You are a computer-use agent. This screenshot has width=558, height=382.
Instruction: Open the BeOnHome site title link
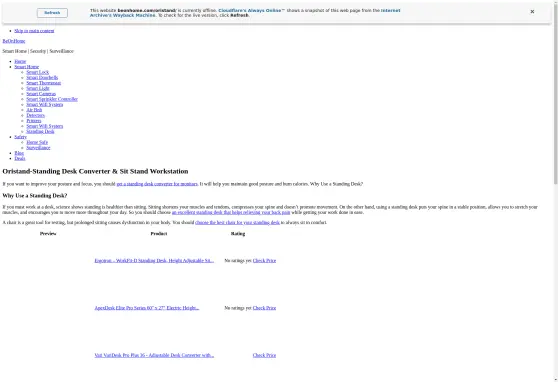click(14, 41)
